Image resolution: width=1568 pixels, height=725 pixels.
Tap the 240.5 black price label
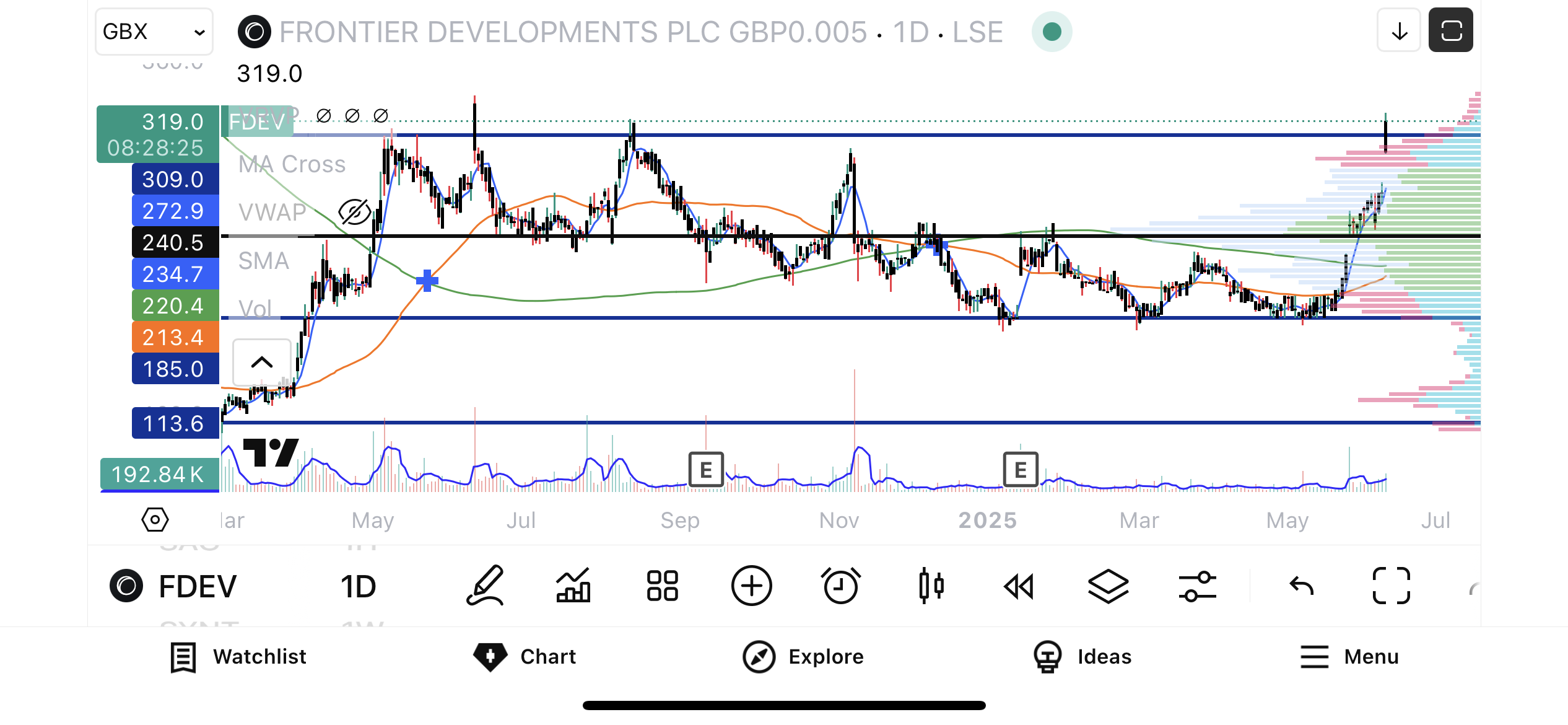tap(175, 242)
